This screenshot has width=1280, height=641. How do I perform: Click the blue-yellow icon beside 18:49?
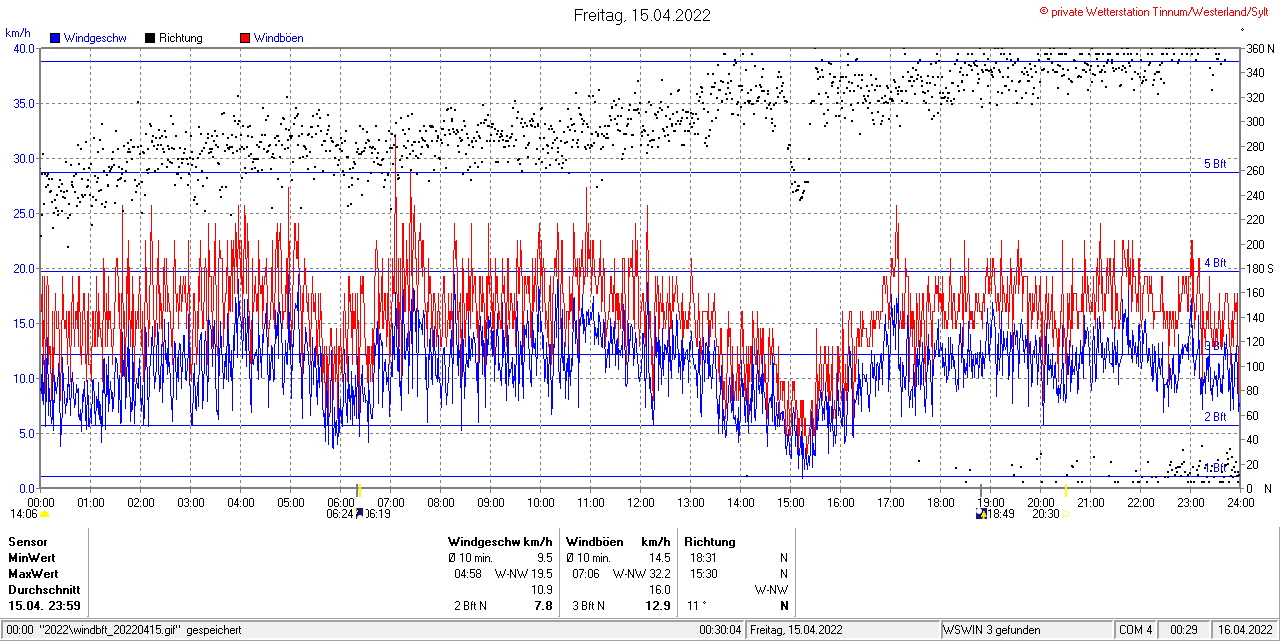coord(981,514)
